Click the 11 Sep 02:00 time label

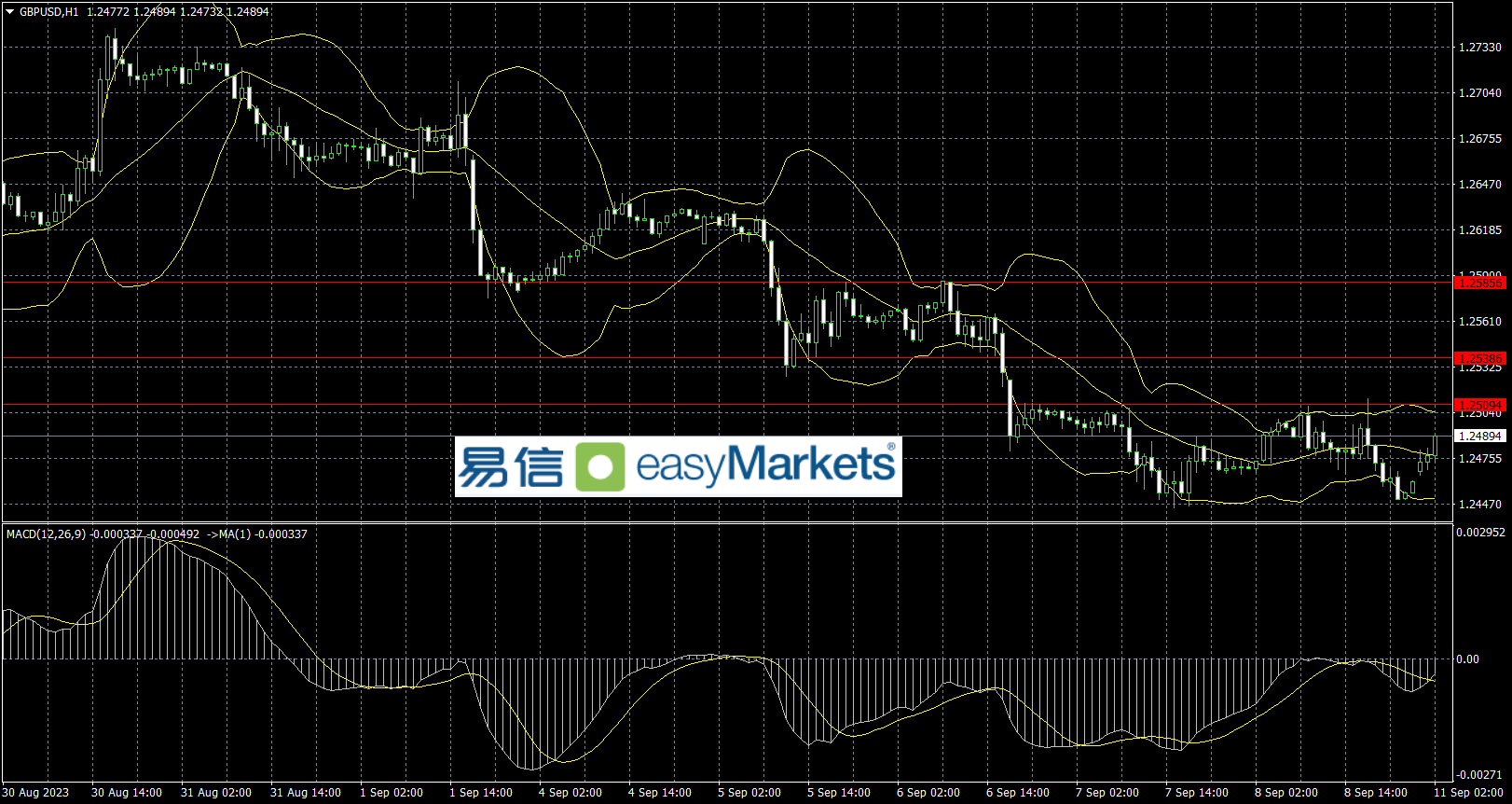(x=1469, y=793)
